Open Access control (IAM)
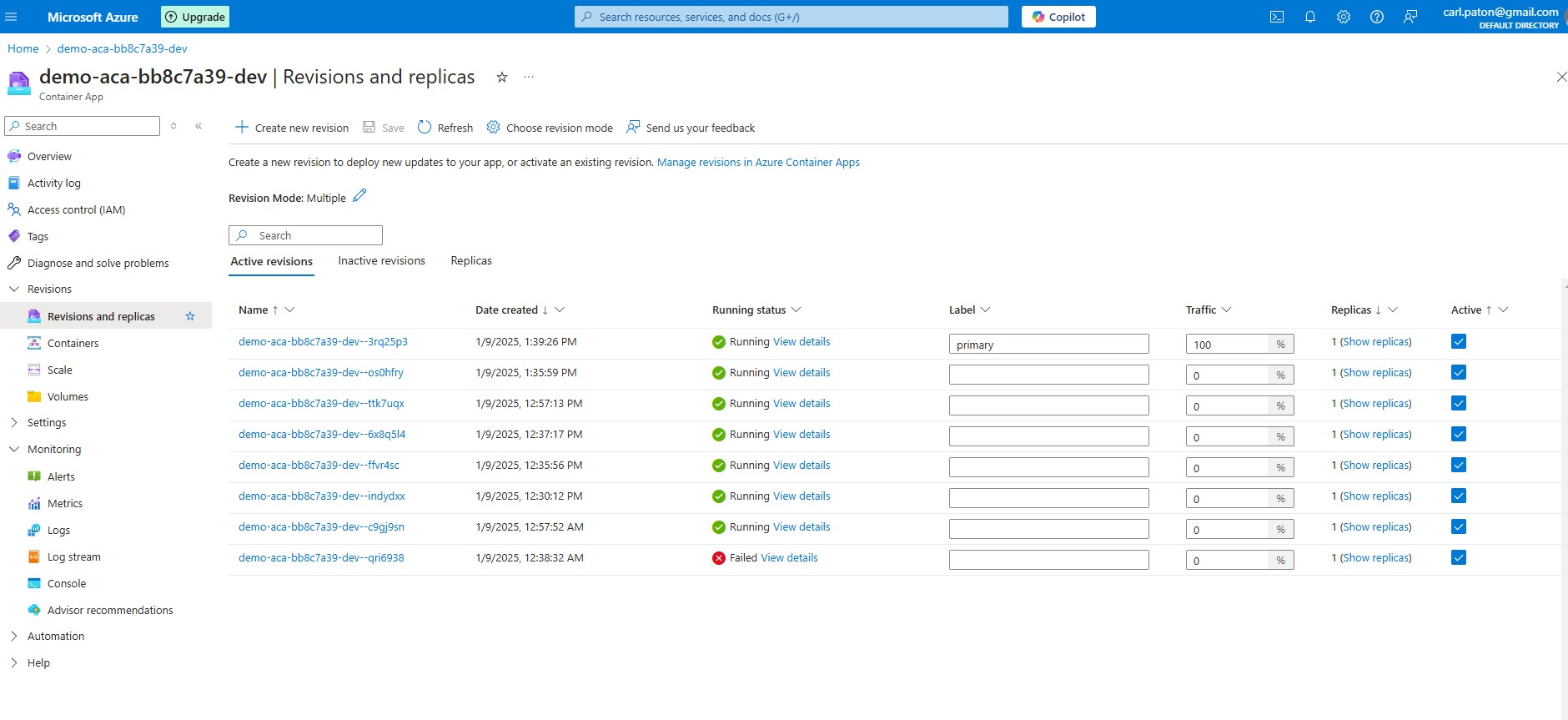Image resolution: width=1568 pixels, height=720 pixels. (76, 209)
